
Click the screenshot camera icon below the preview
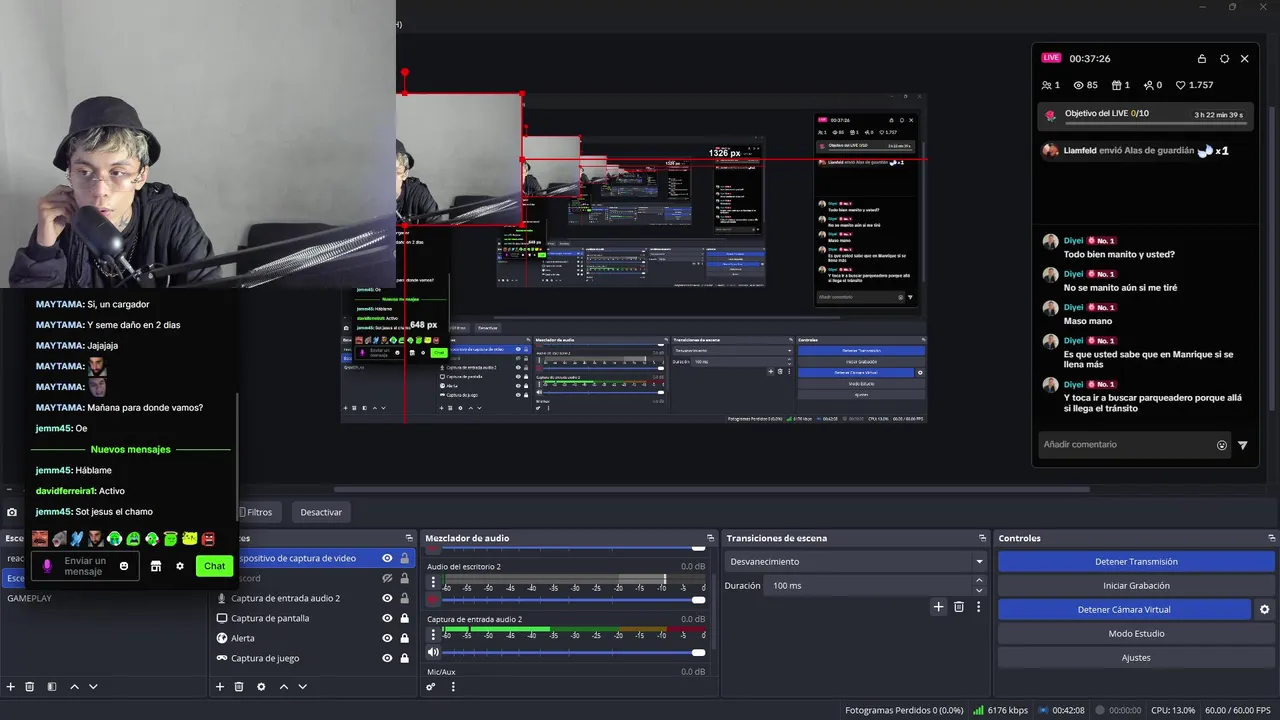pyautogui.click(x=12, y=512)
